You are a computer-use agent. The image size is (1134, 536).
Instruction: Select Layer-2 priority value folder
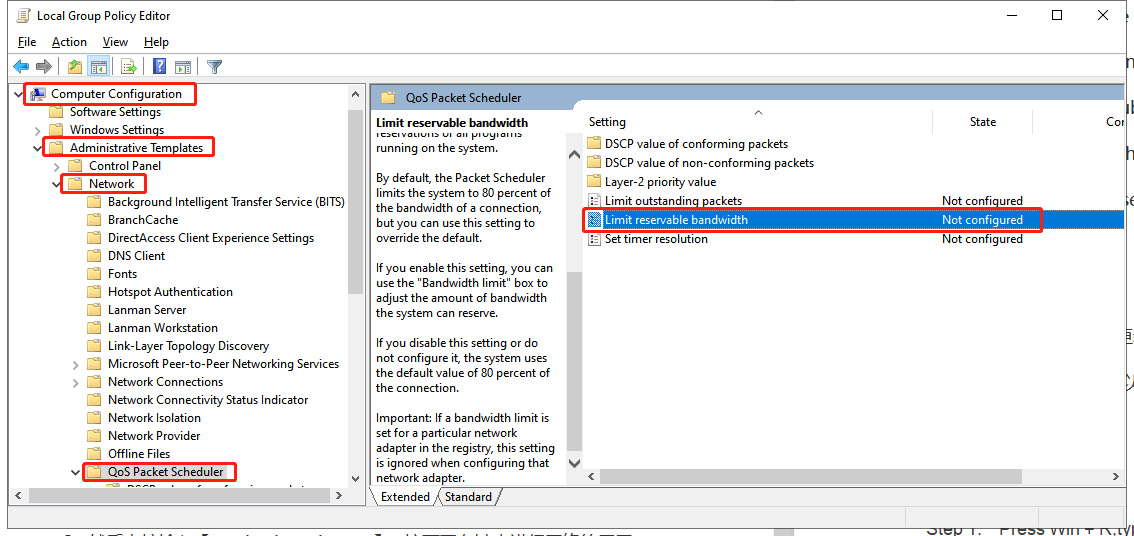[660, 182]
